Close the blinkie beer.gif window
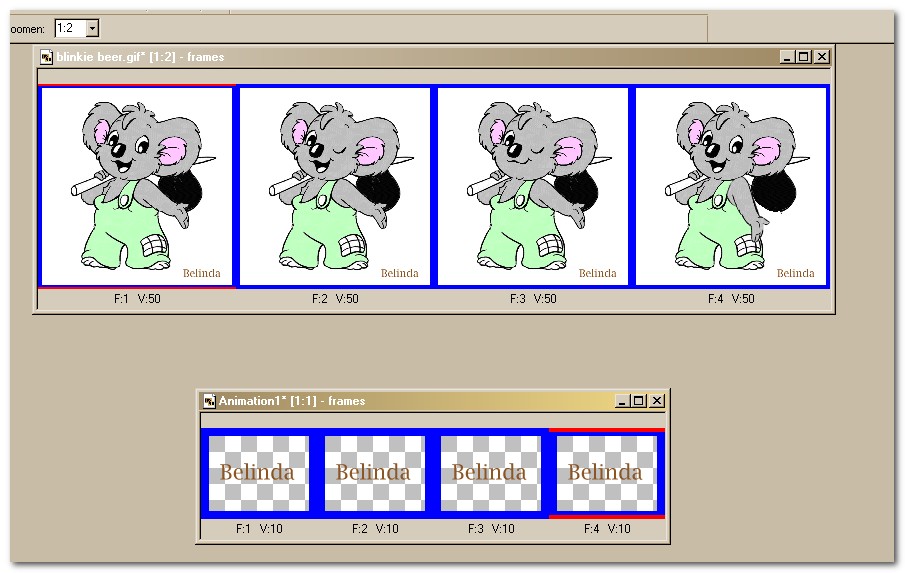This screenshot has height=573, width=905. coord(822,57)
